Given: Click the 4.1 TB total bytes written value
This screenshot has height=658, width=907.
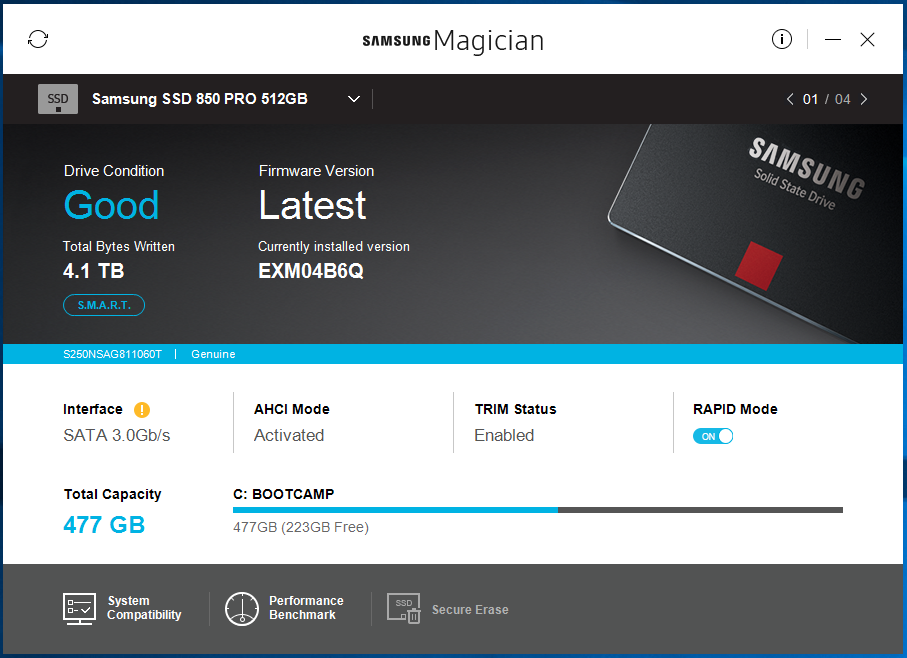Looking at the screenshot, I should coord(93,271).
